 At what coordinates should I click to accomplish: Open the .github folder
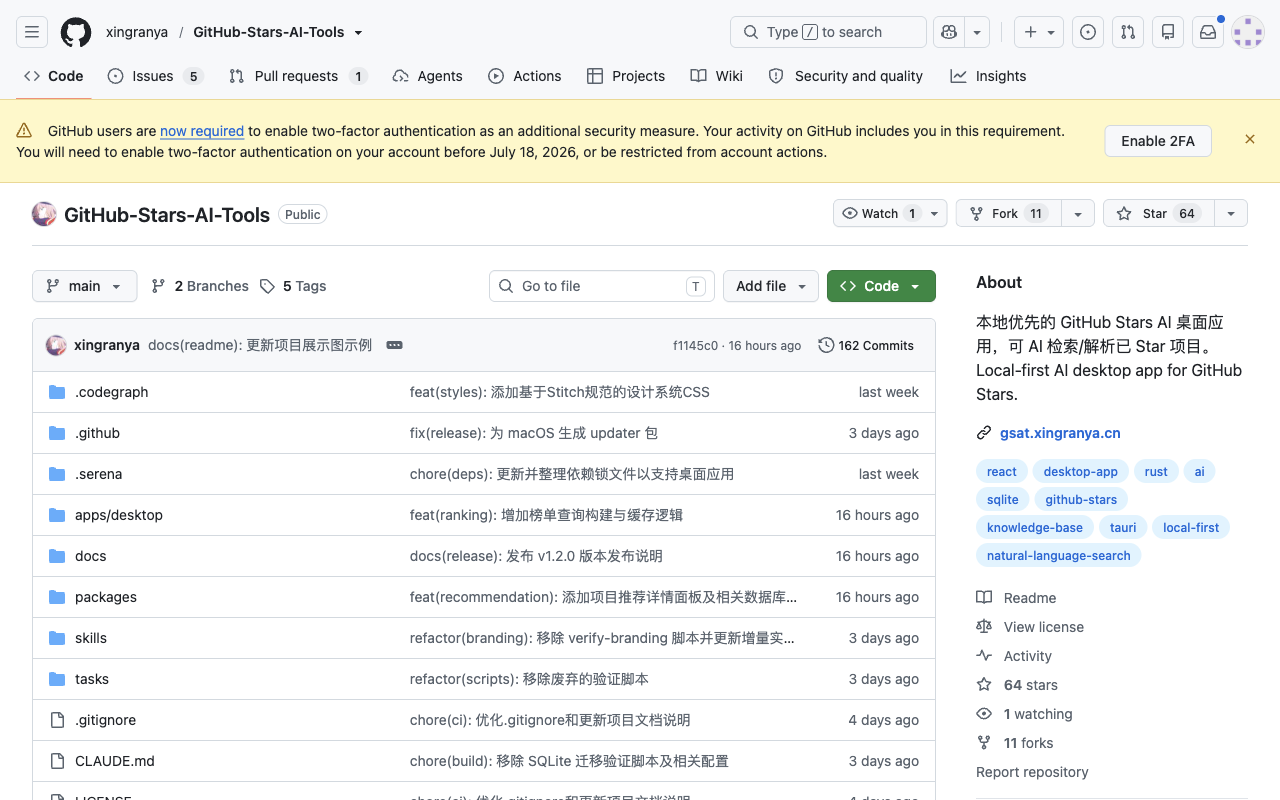click(97, 433)
